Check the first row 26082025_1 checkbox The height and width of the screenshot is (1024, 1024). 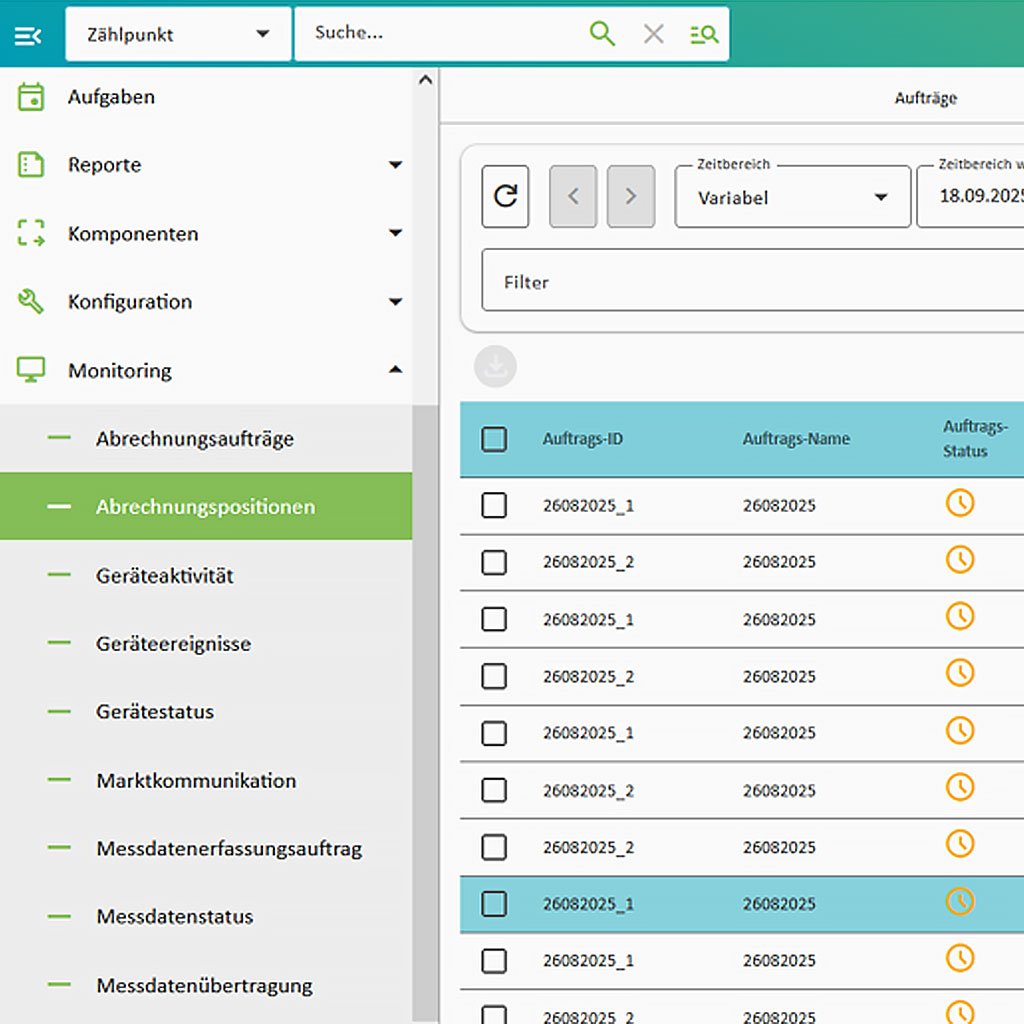click(494, 506)
